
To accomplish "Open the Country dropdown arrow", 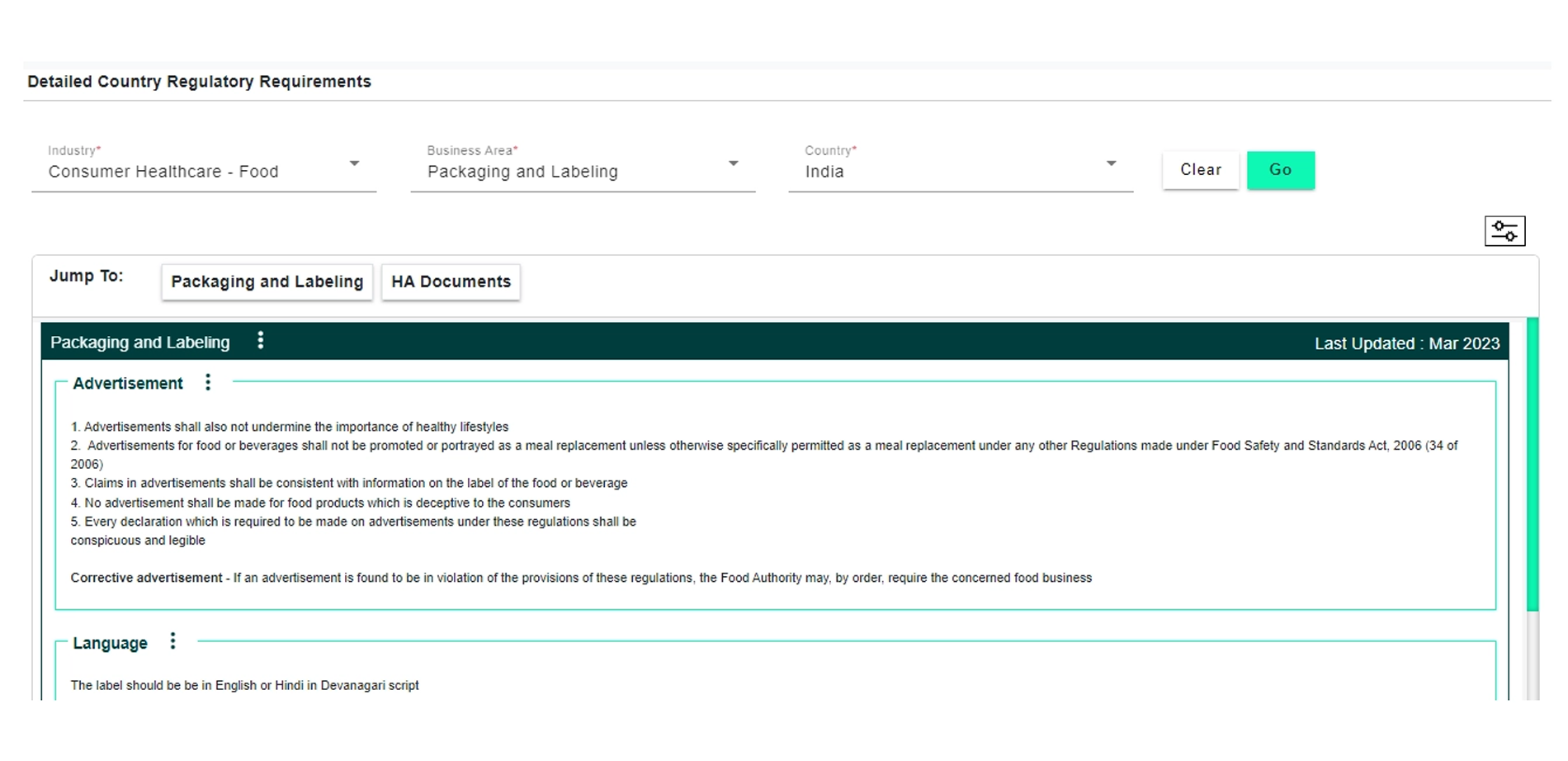I will (1111, 164).
